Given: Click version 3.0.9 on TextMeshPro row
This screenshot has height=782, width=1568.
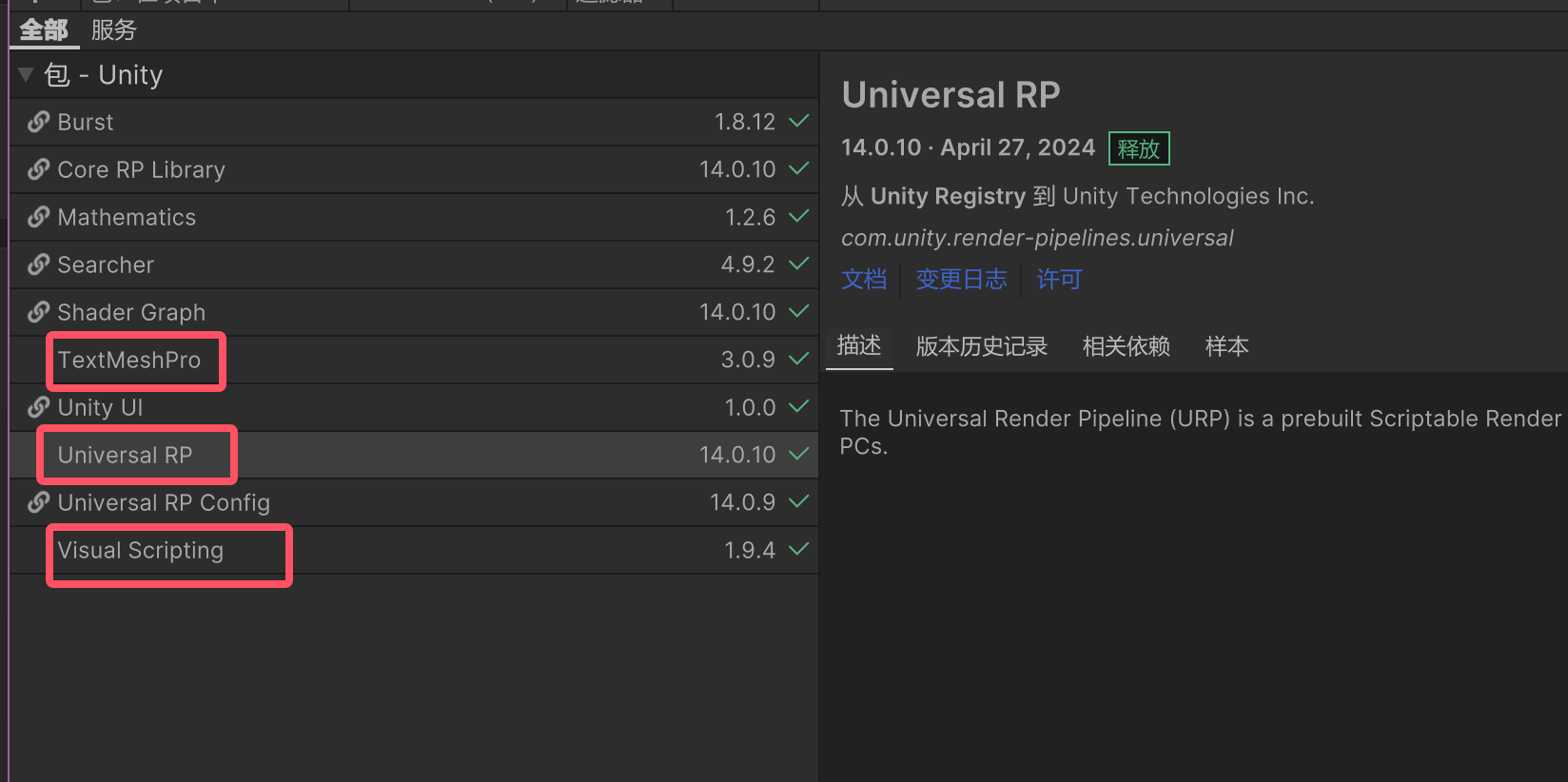Looking at the screenshot, I should pos(748,360).
